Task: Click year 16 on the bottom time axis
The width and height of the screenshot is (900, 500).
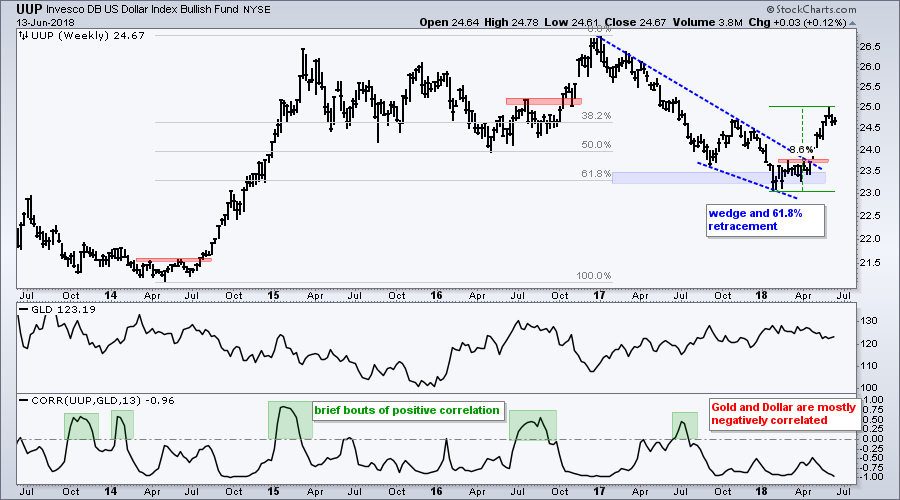Action: (436, 491)
